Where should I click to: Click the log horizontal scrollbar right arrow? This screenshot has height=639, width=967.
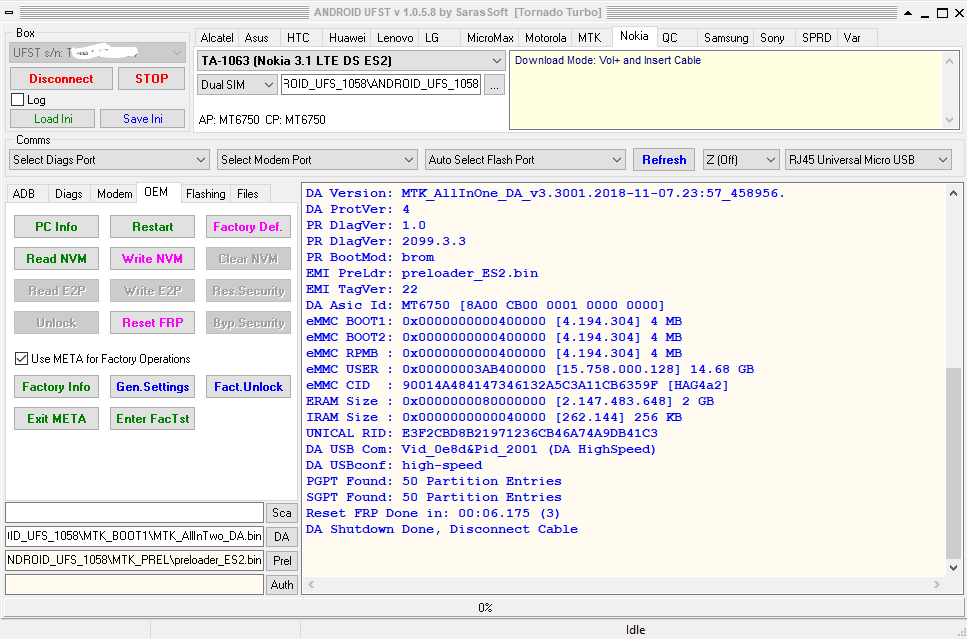pyautogui.click(x=937, y=584)
